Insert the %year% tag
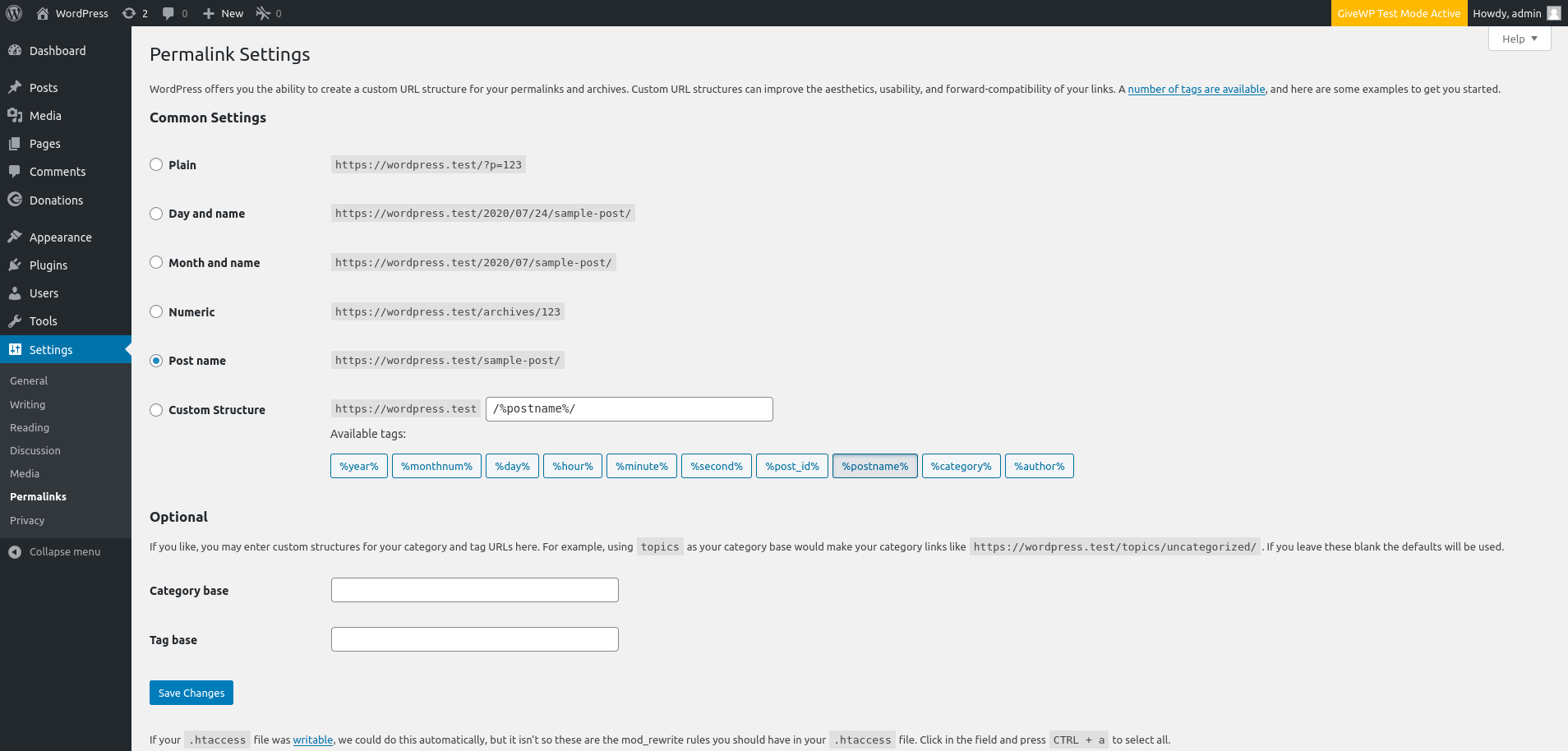 pos(359,466)
